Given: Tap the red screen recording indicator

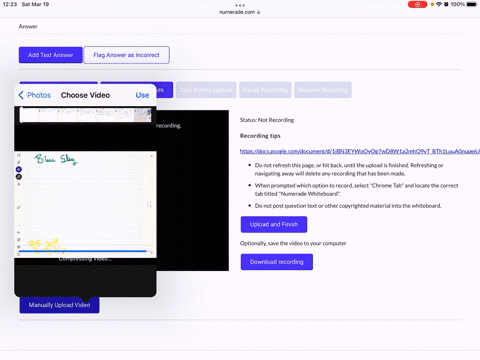Looking at the screenshot, I should pos(417,4).
